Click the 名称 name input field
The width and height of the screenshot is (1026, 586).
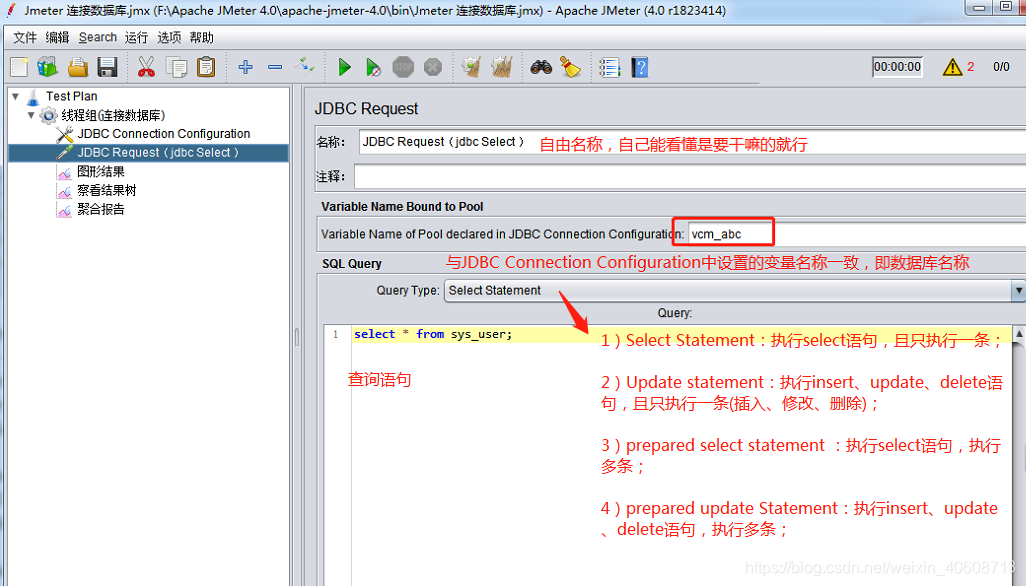692,142
